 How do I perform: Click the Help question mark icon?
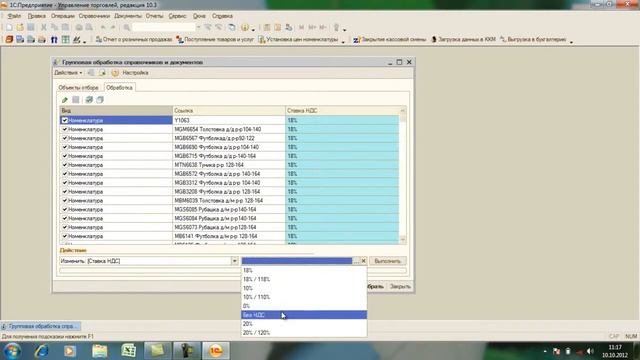pyautogui.click(x=245, y=27)
